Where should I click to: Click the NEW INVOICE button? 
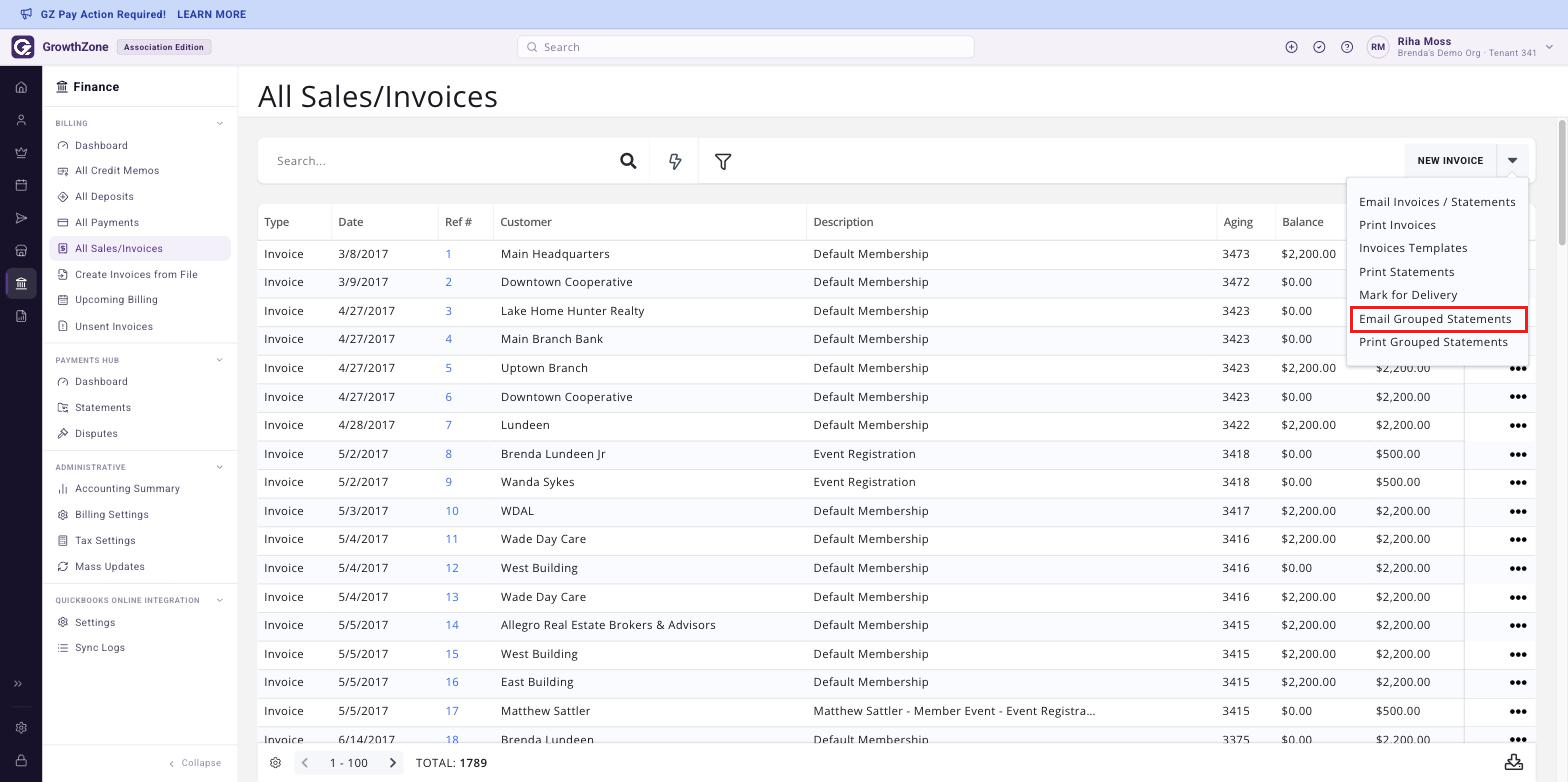click(x=1450, y=161)
